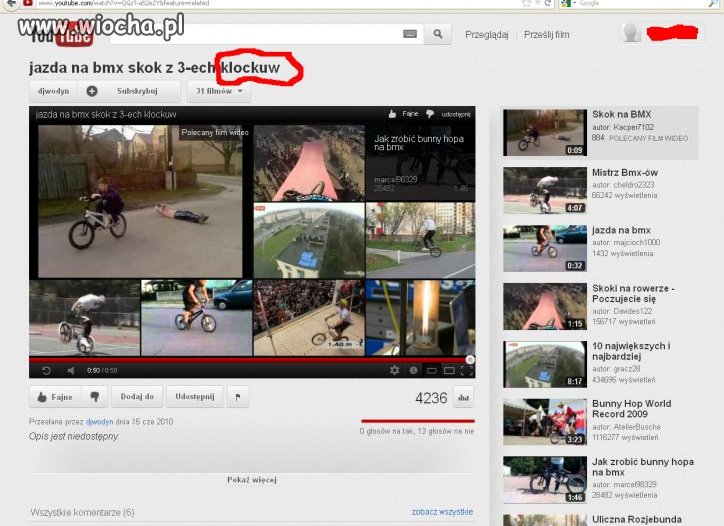This screenshot has width=724, height=526.
Task: Click the end-screen Jak zrobić bunny hopa tile
Action: click(420, 163)
